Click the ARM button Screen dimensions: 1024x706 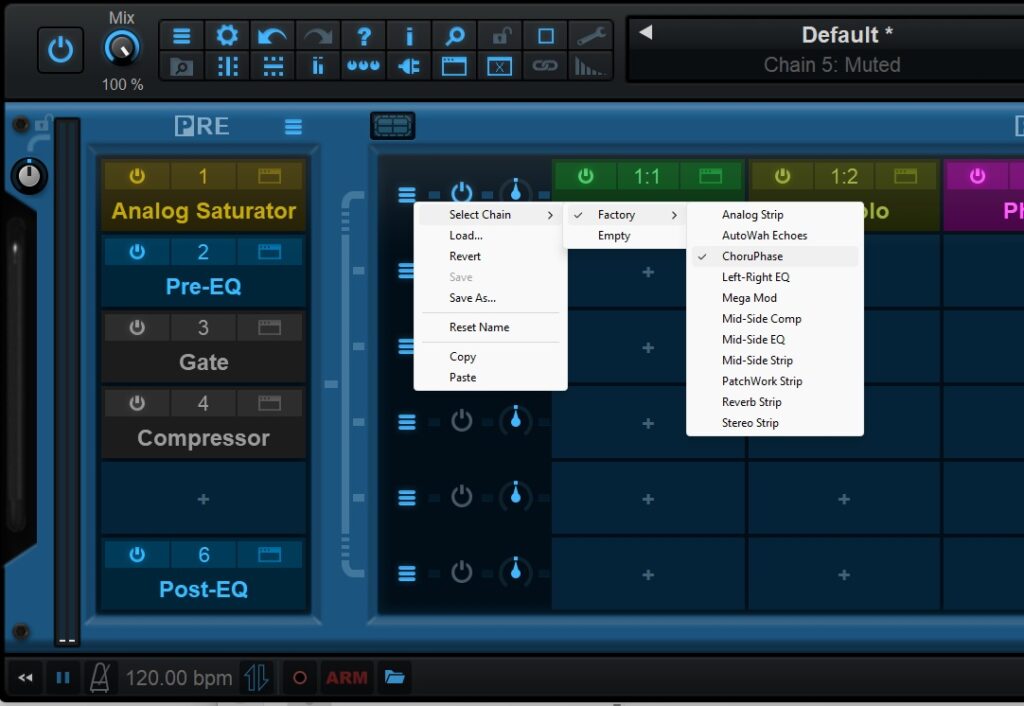click(x=346, y=678)
